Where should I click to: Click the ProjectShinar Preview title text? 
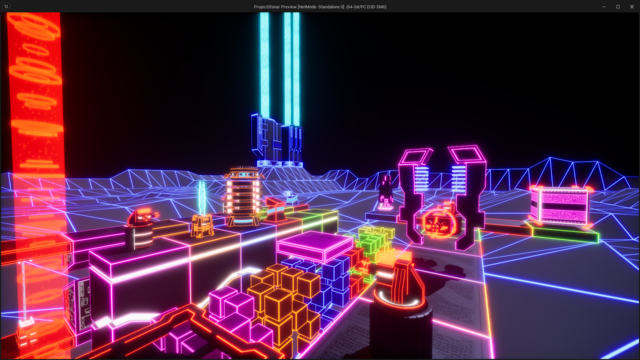pos(320,7)
